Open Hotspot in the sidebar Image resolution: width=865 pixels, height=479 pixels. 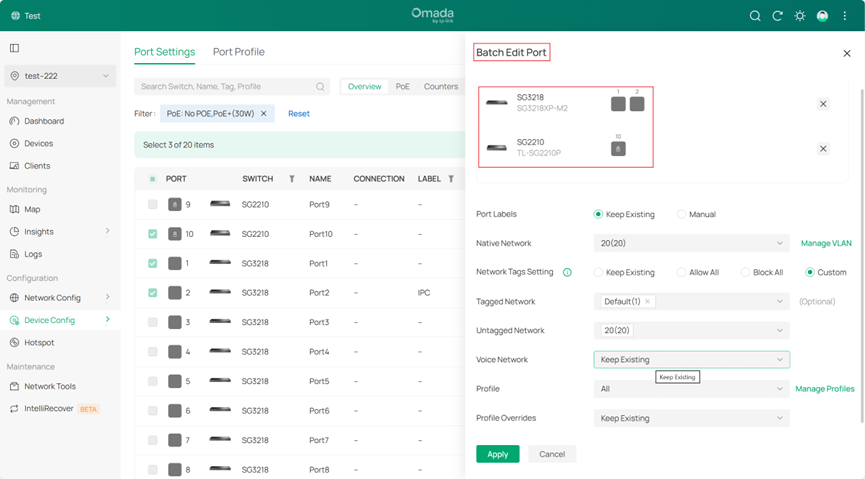pyautogui.click(x=40, y=342)
